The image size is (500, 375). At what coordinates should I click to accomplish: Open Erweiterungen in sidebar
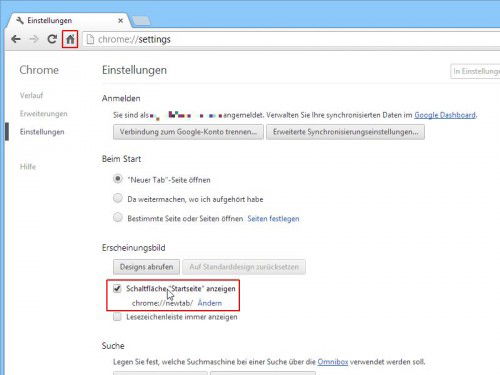click(43, 114)
